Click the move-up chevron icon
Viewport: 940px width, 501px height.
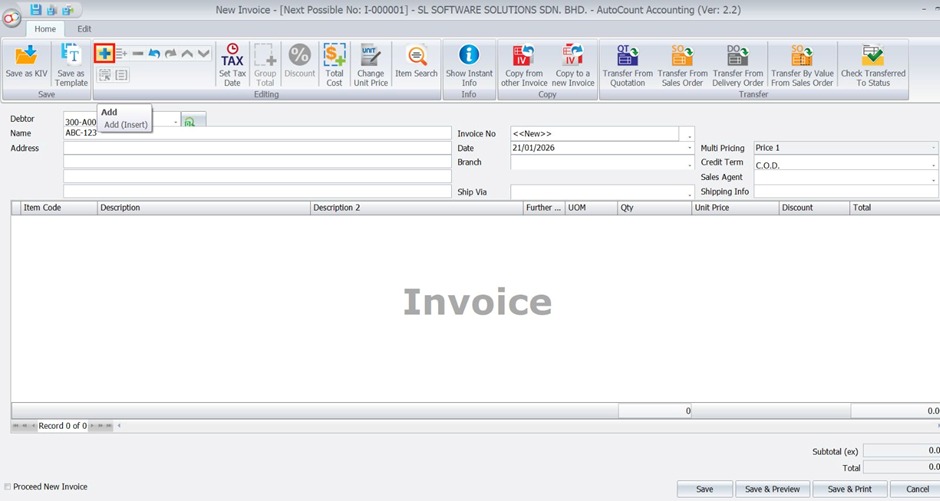(x=187, y=54)
